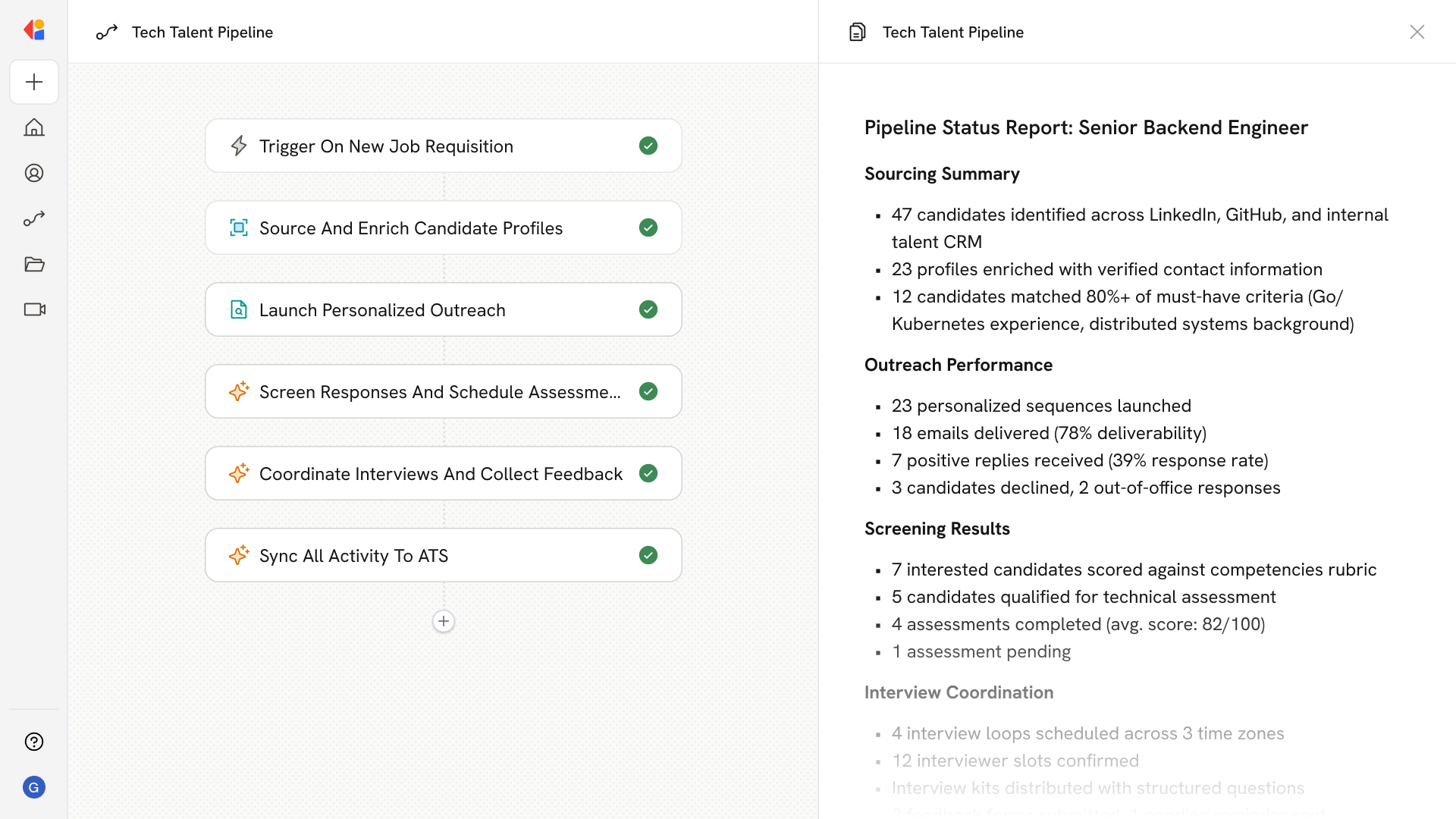Click the G user avatar

[x=34, y=787]
